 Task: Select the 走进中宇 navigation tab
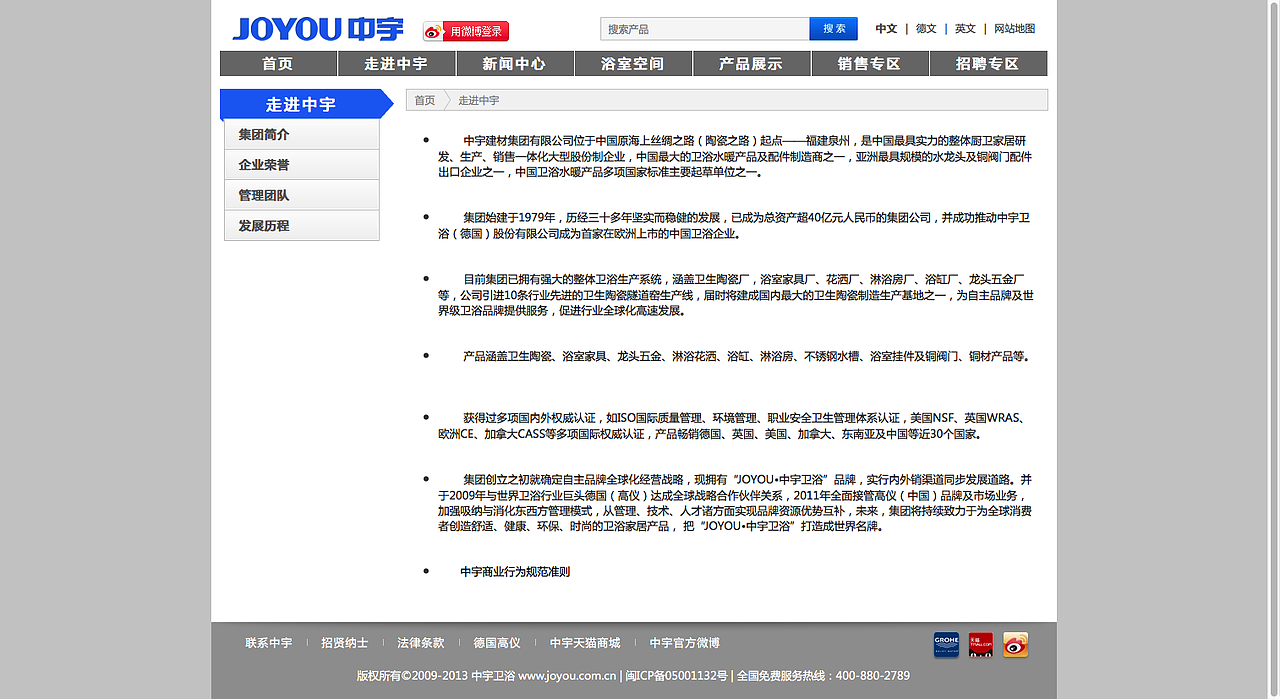[x=397, y=62]
